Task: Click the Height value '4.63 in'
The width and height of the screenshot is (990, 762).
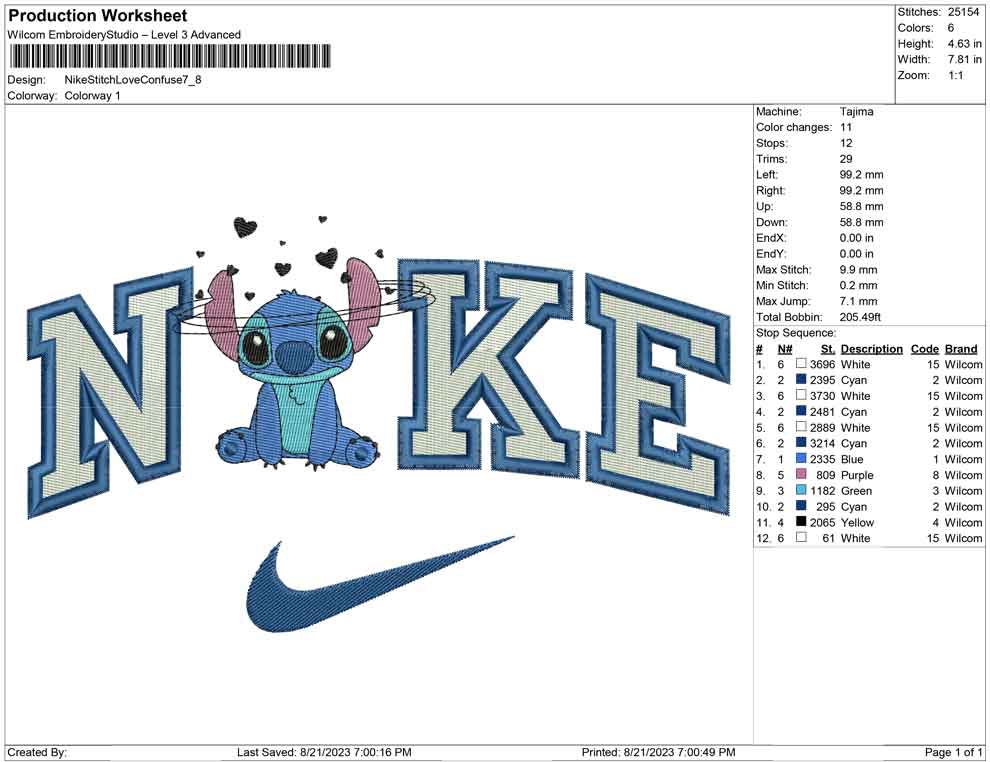Action: pos(964,44)
